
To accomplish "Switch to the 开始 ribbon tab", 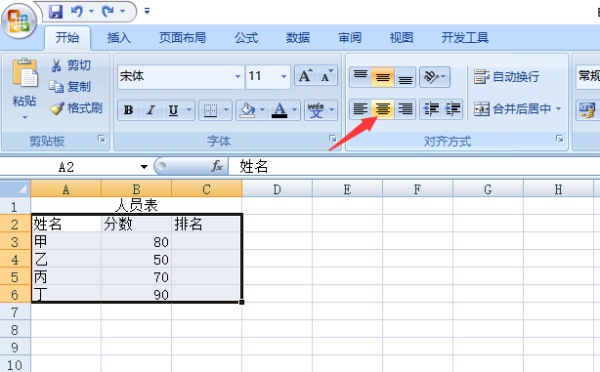I will click(x=67, y=38).
